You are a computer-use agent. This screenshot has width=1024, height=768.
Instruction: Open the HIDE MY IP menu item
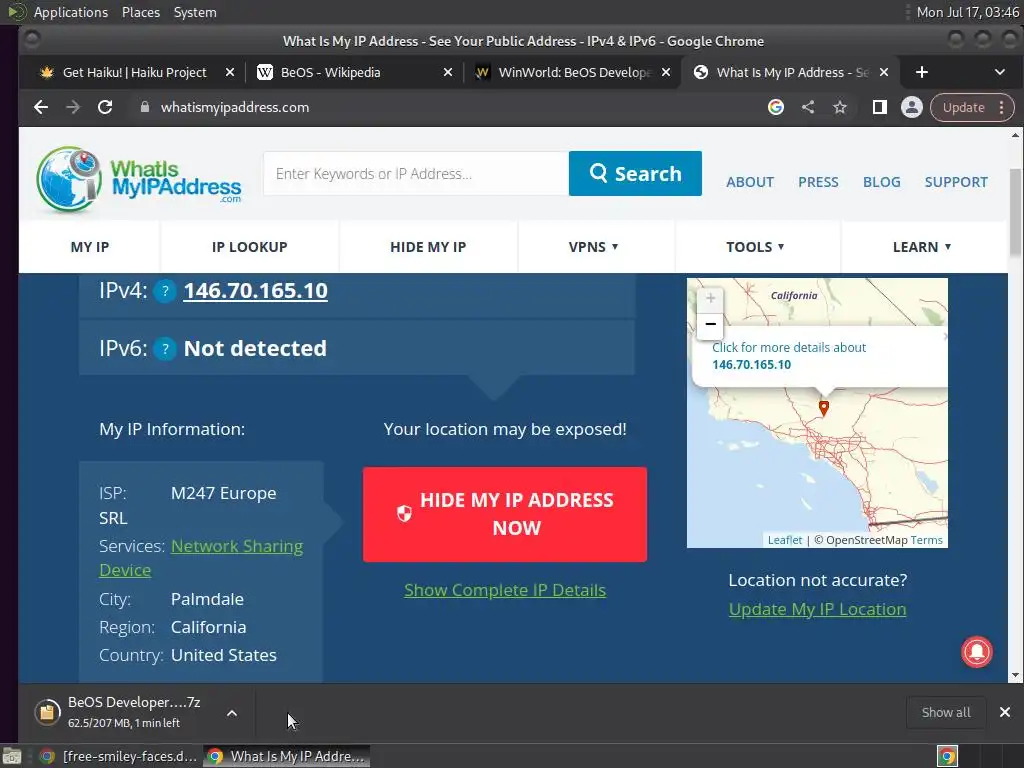tap(428, 247)
